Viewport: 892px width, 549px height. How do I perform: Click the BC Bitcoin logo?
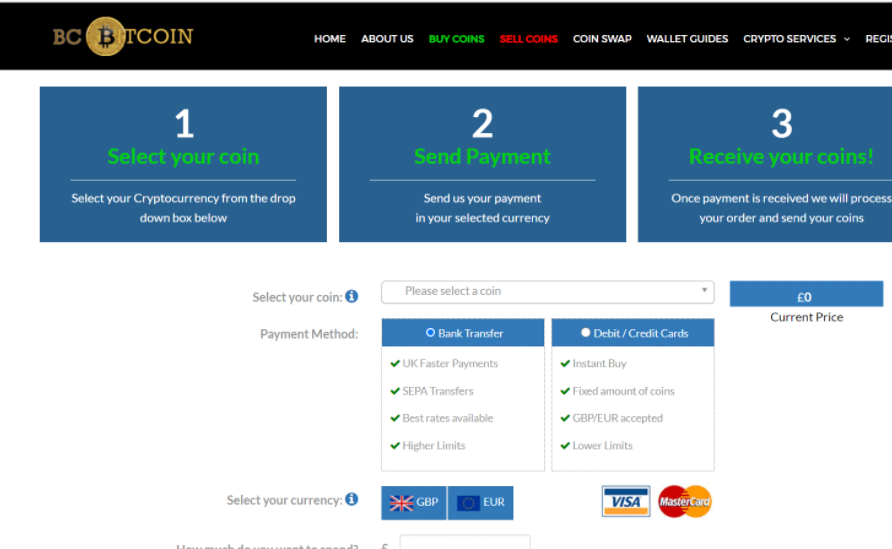click(122, 37)
